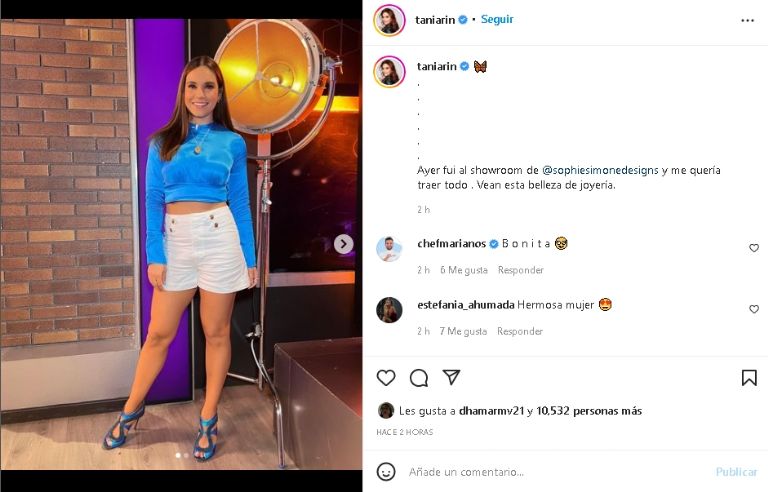Reply to chefmarianos with Responder

tap(521, 270)
